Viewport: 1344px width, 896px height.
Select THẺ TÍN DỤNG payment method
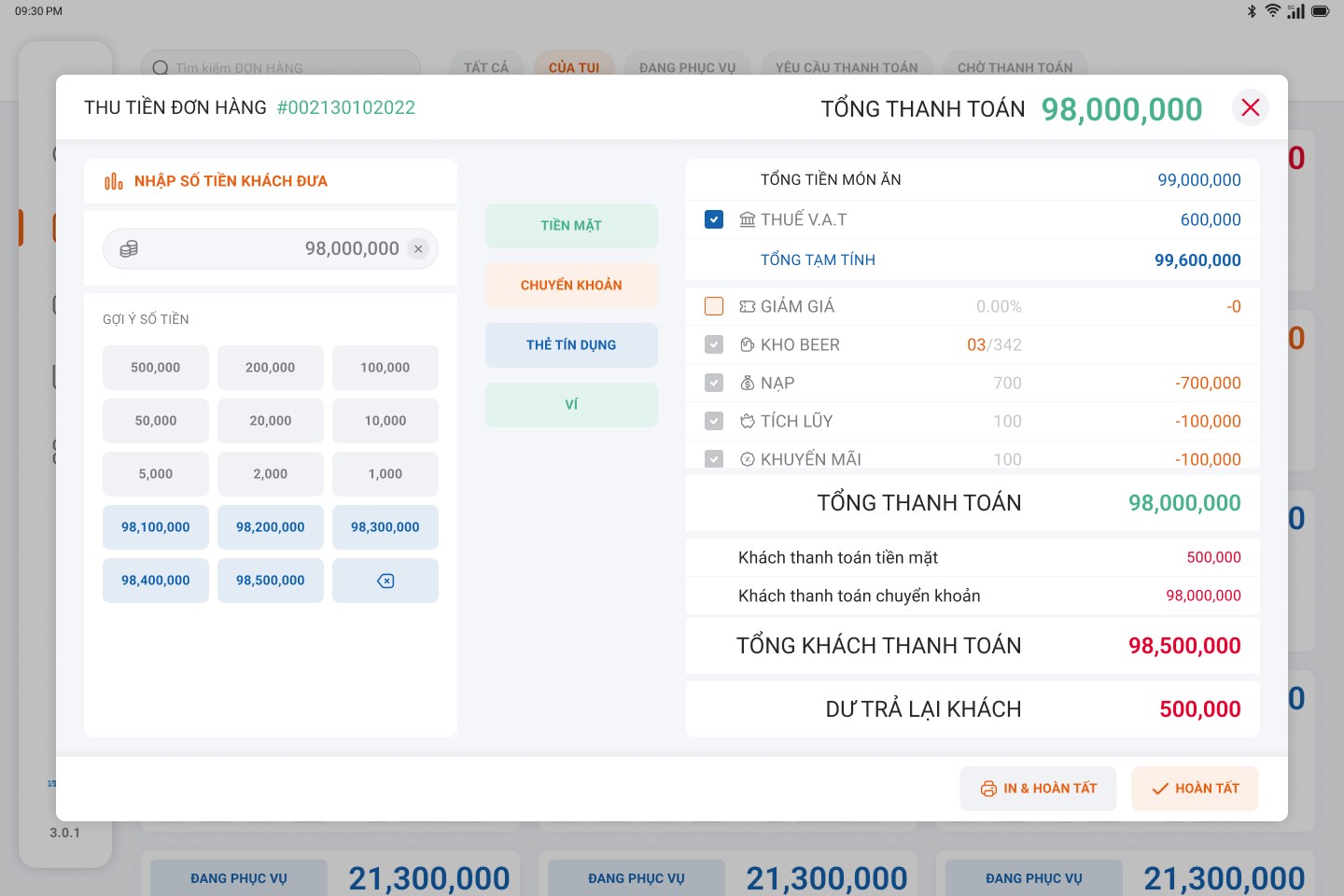[571, 345]
